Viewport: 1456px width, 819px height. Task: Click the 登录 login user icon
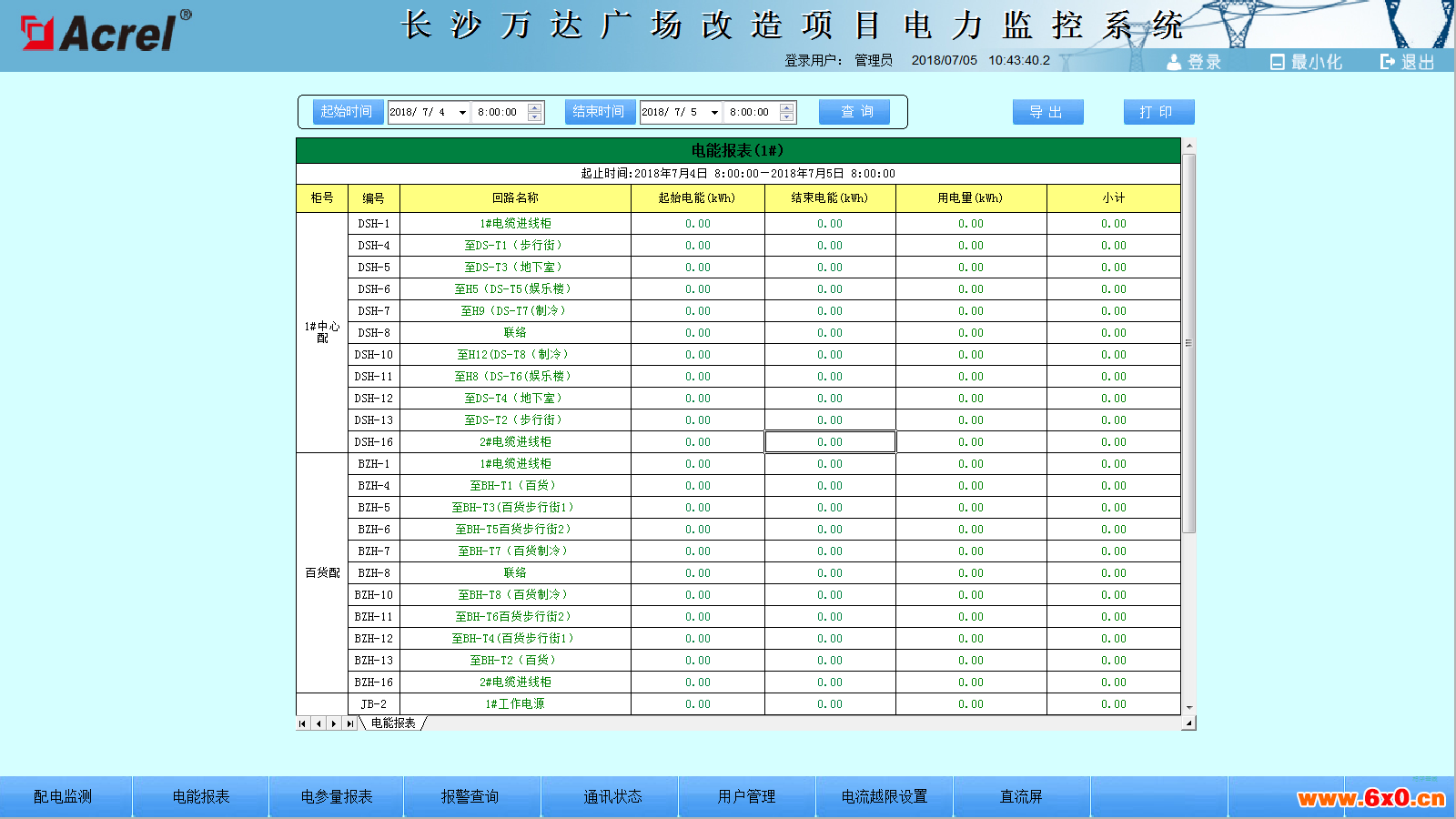1174,62
